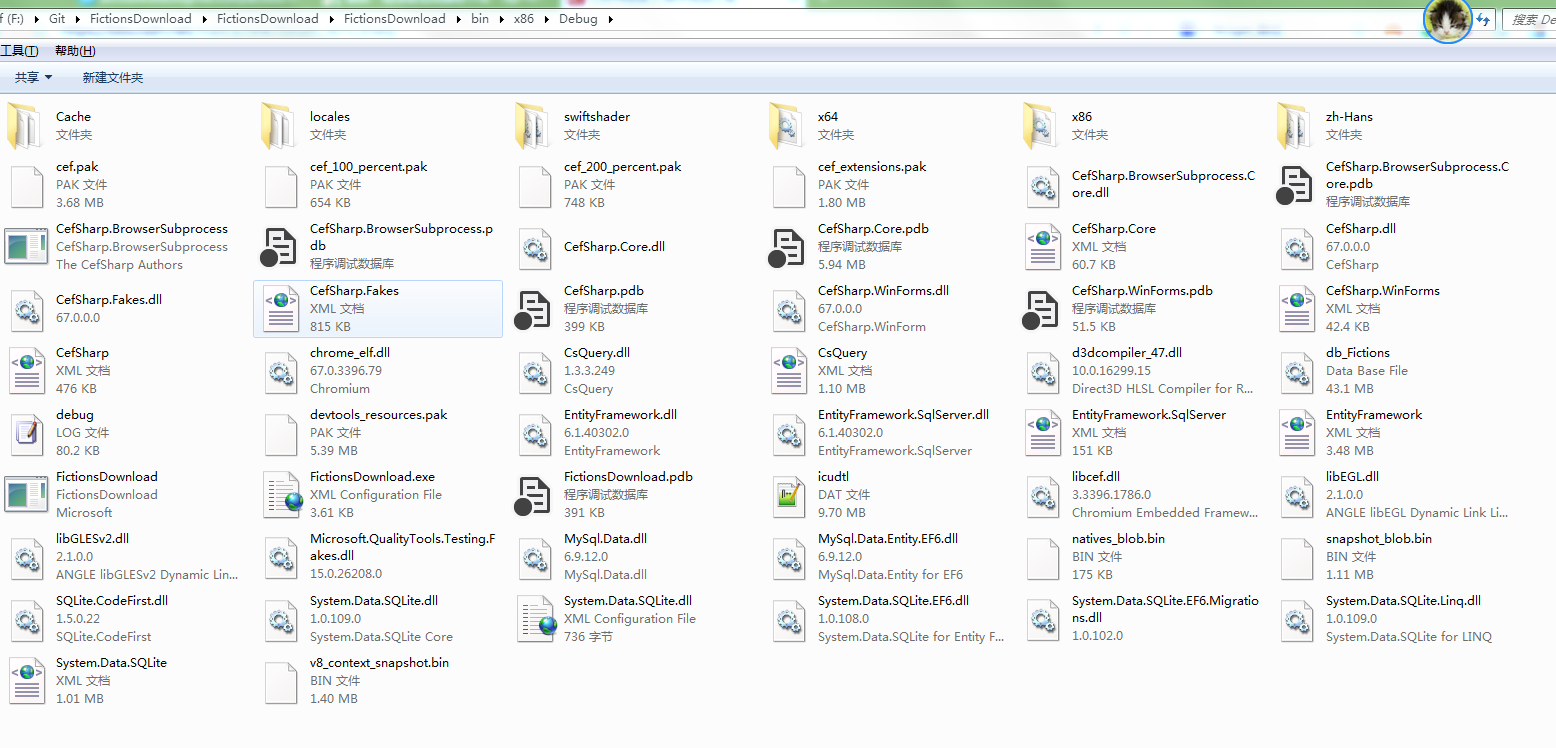Click the bin breadcrumb segment

[x=480, y=19]
